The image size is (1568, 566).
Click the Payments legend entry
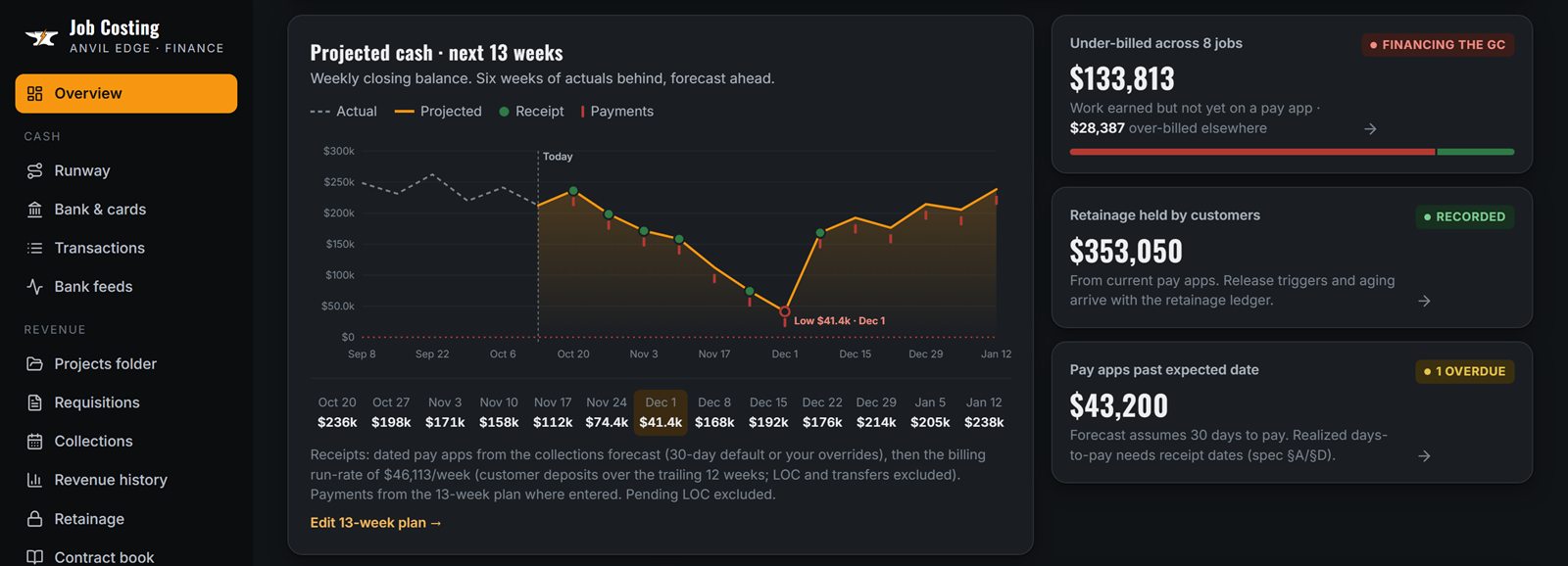pos(617,112)
